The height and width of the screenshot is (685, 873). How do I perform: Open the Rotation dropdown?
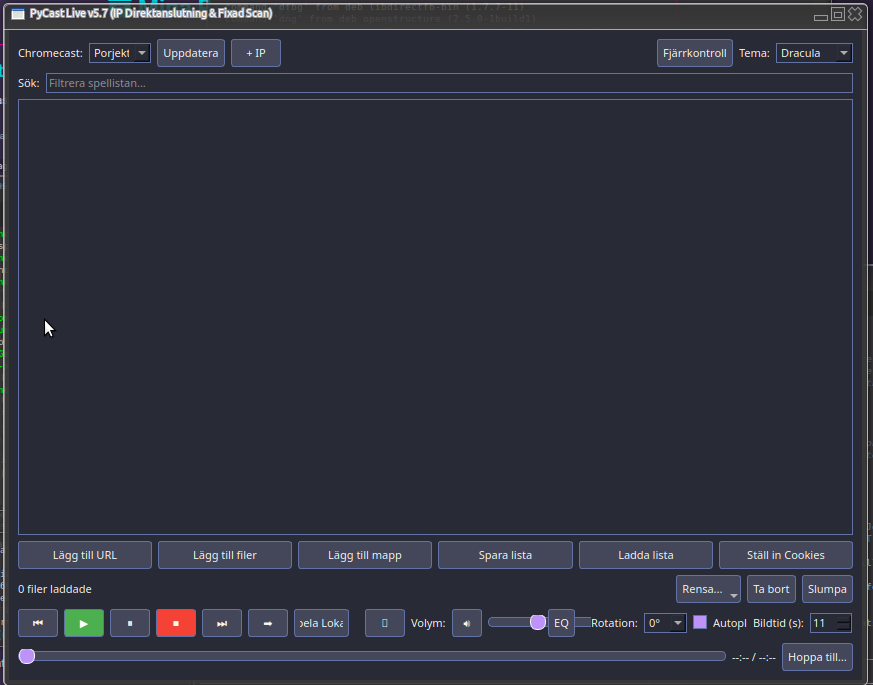point(665,623)
